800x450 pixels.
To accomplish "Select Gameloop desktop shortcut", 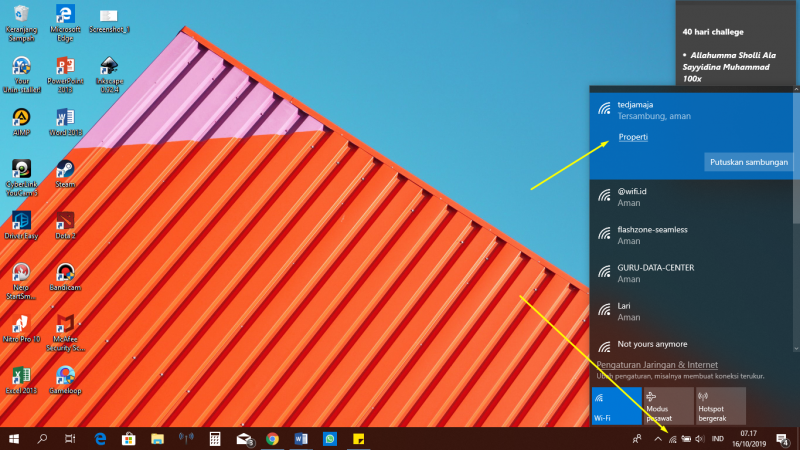I will tap(65, 380).
